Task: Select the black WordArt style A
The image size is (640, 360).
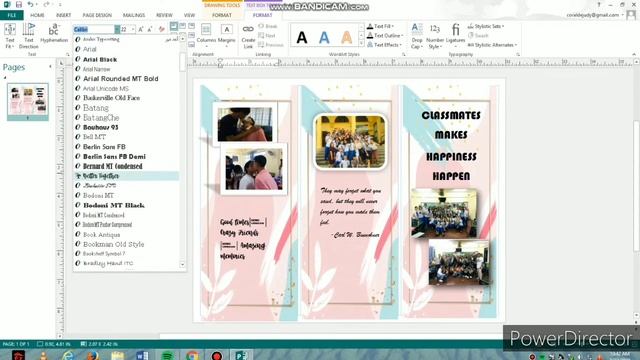Action: coord(302,38)
